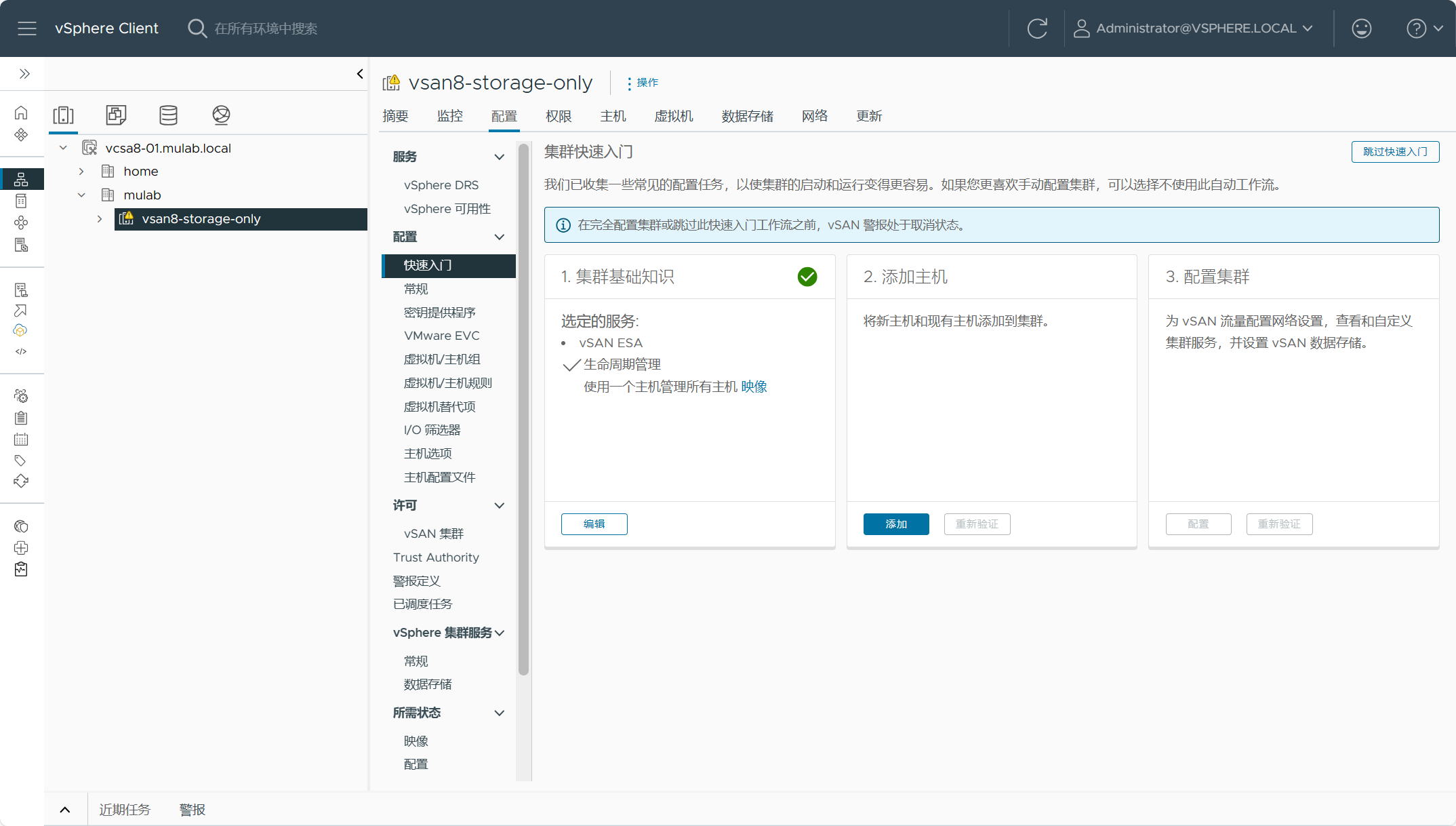Image resolution: width=1456 pixels, height=826 pixels.
Task: Open Shortcuts diamond-grid icon in sidebar
Action: pos(21,135)
